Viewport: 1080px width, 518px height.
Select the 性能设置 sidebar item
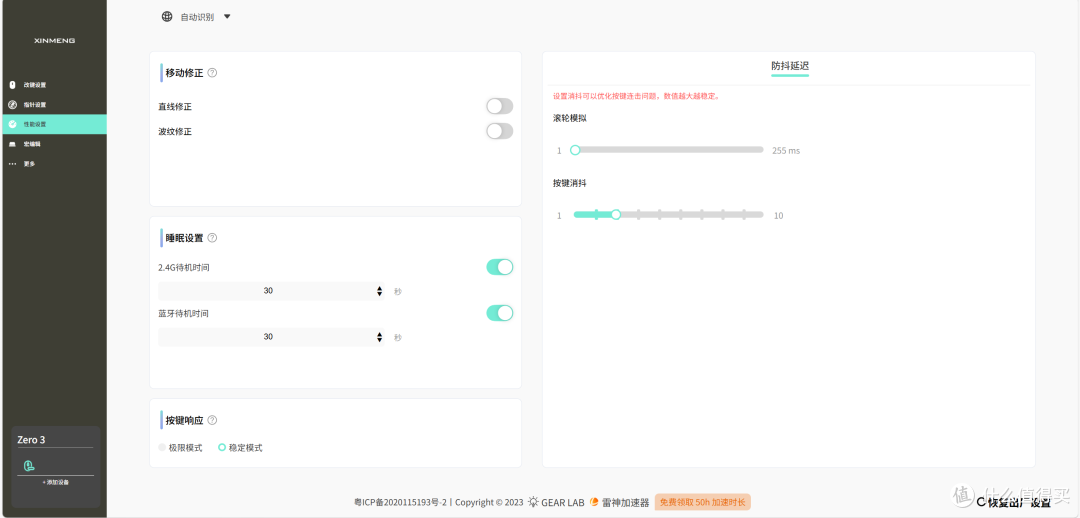pyautogui.click(x=53, y=124)
